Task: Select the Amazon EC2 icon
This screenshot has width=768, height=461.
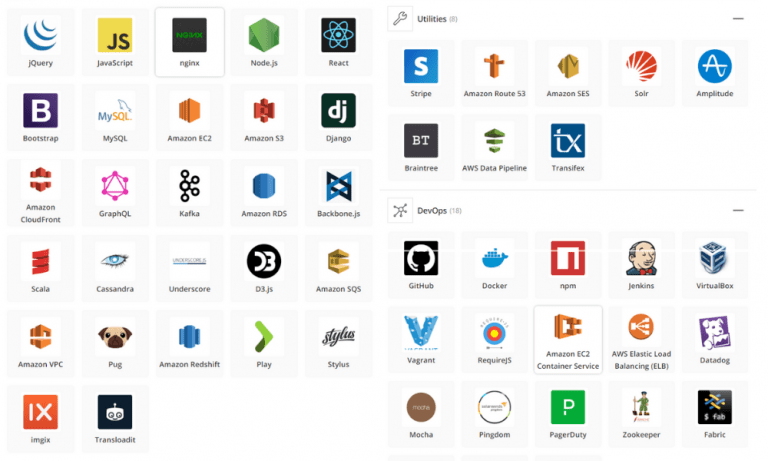Action: coord(190,111)
